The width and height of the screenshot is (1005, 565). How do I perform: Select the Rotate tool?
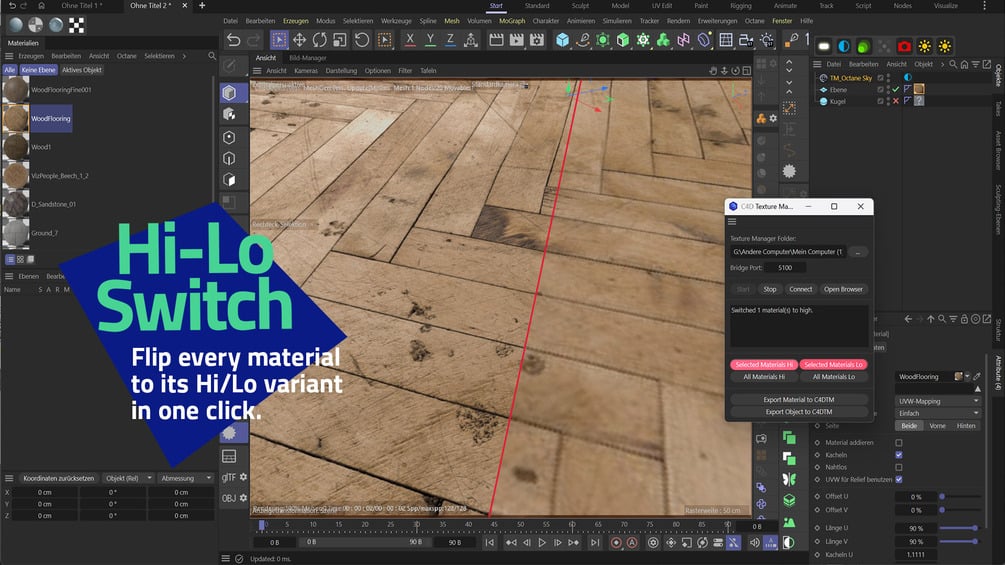(x=319, y=40)
